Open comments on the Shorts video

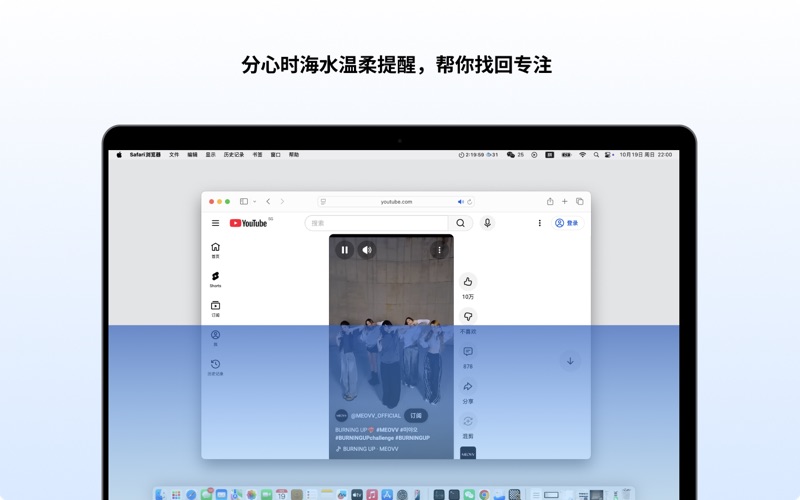(x=468, y=352)
